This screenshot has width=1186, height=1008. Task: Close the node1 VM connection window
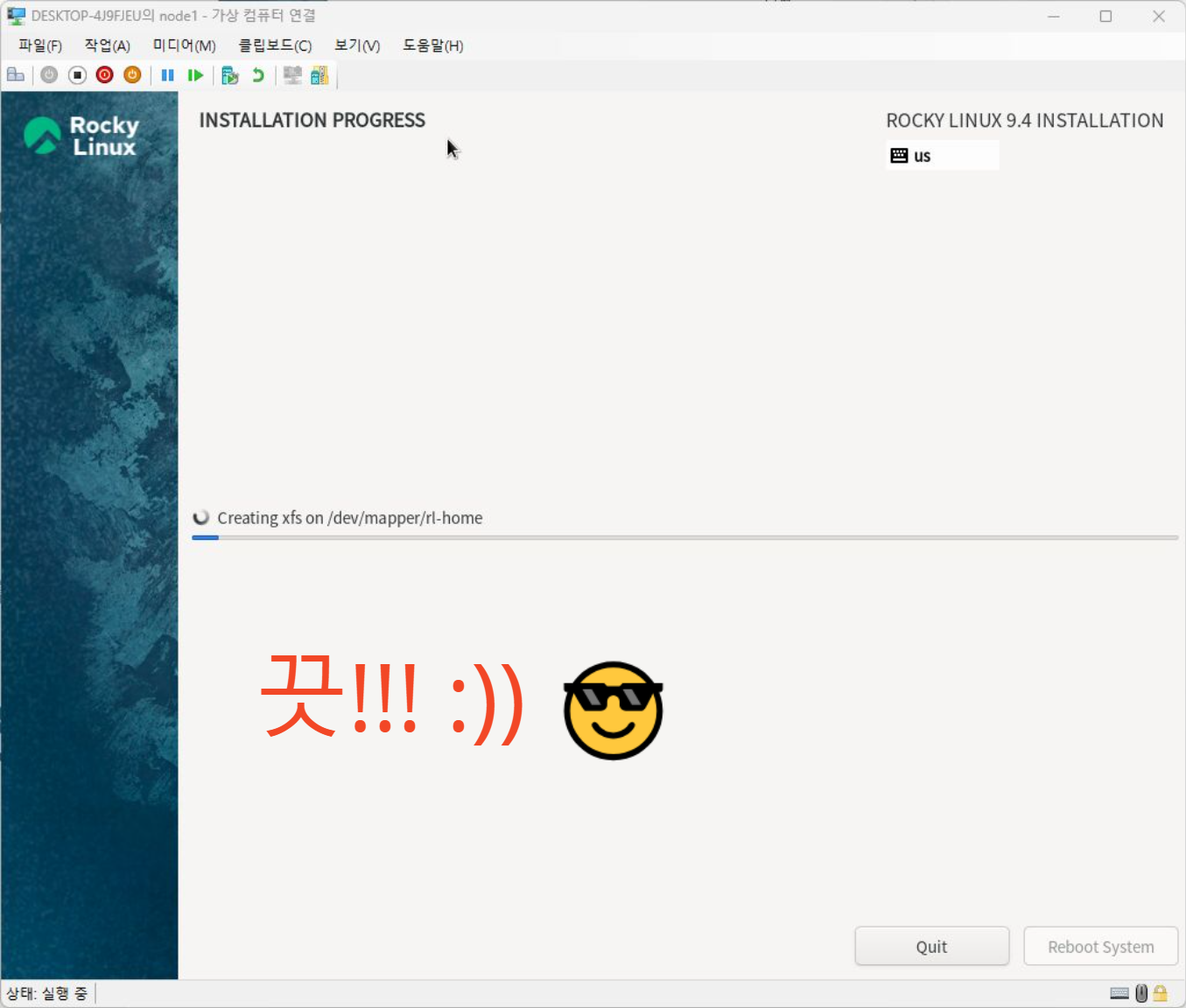click(1159, 16)
